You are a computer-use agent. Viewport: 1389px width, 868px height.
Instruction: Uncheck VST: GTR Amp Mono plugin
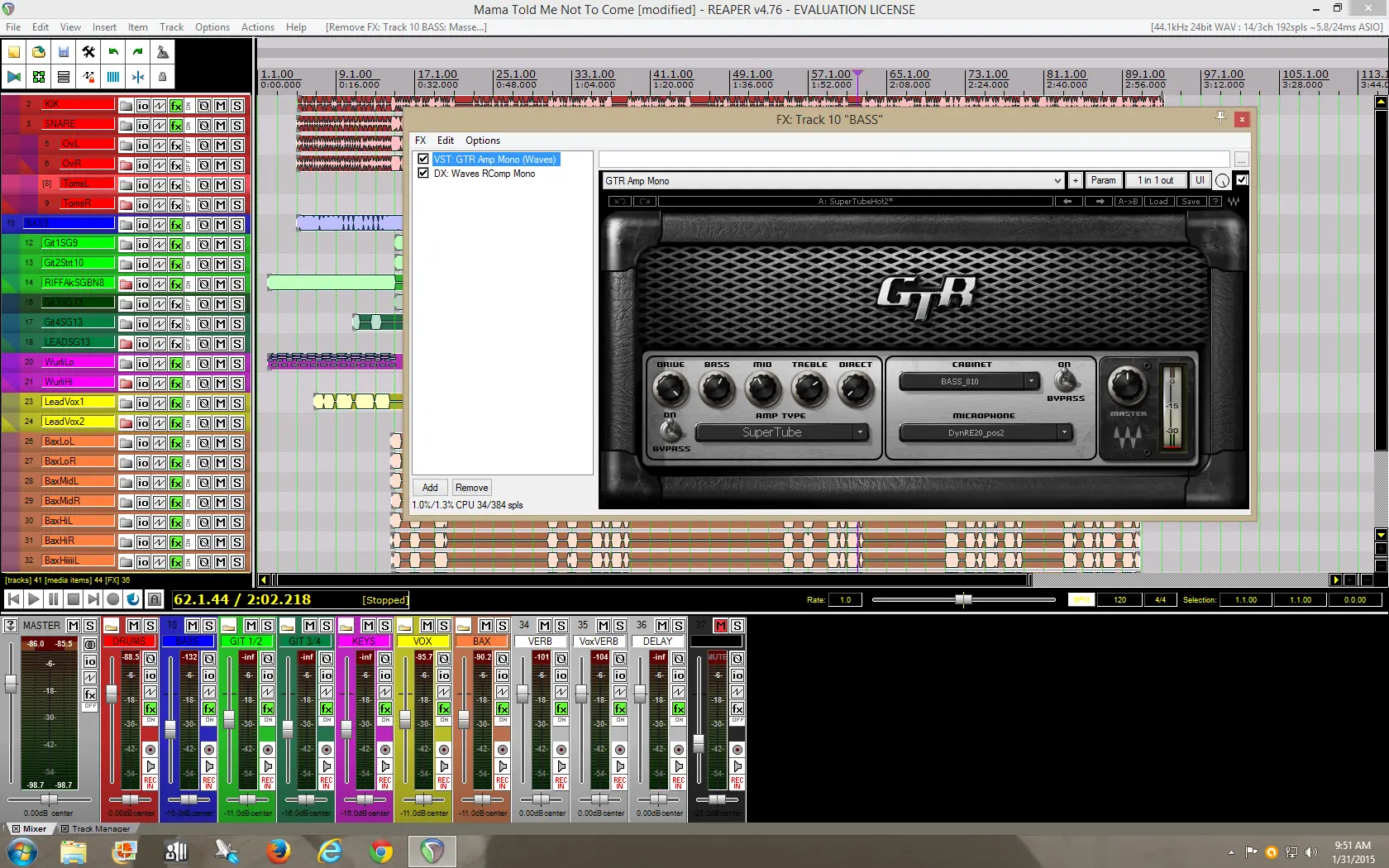point(423,160)
